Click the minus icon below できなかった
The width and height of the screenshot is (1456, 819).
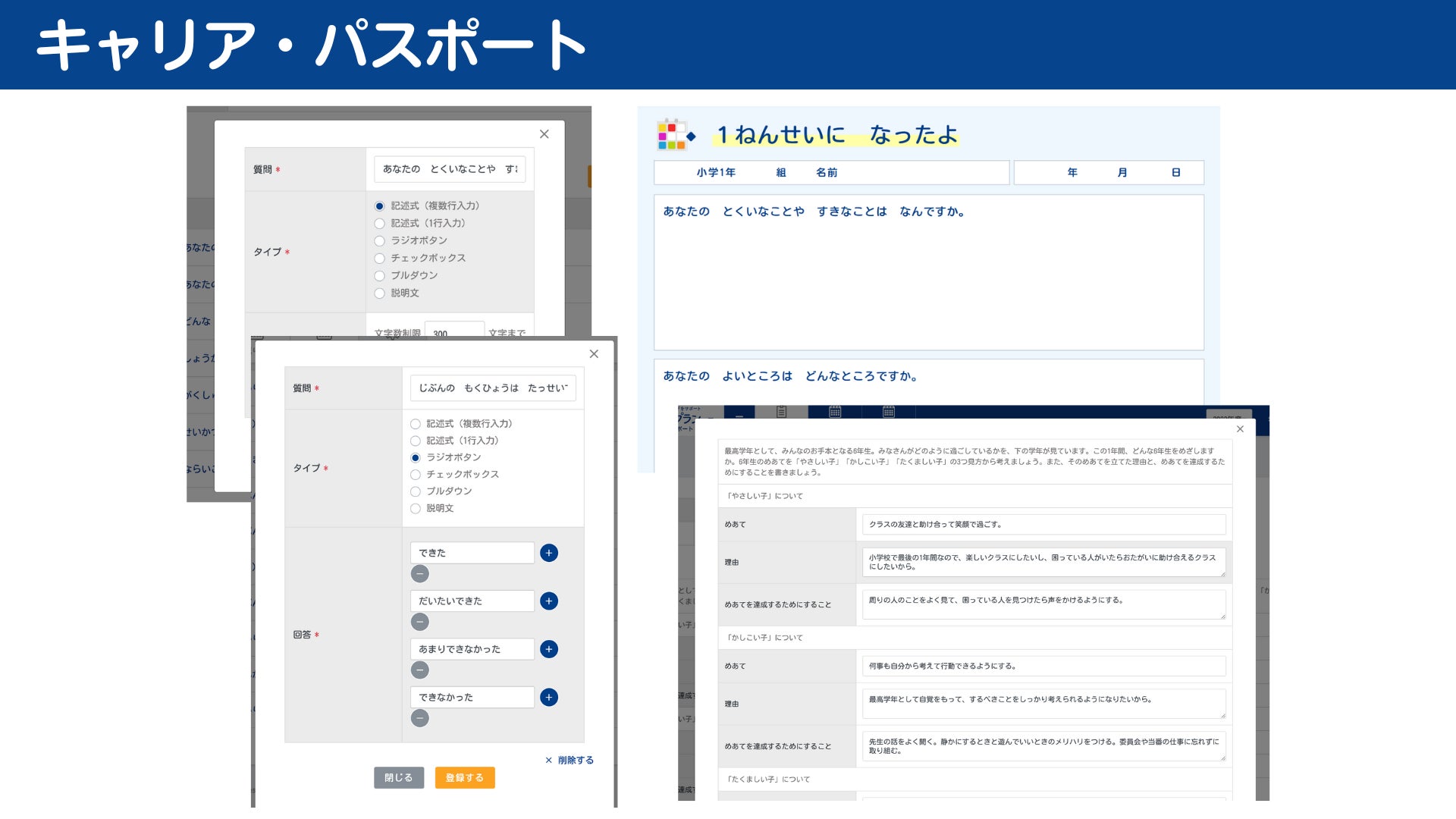pos(419,718)
